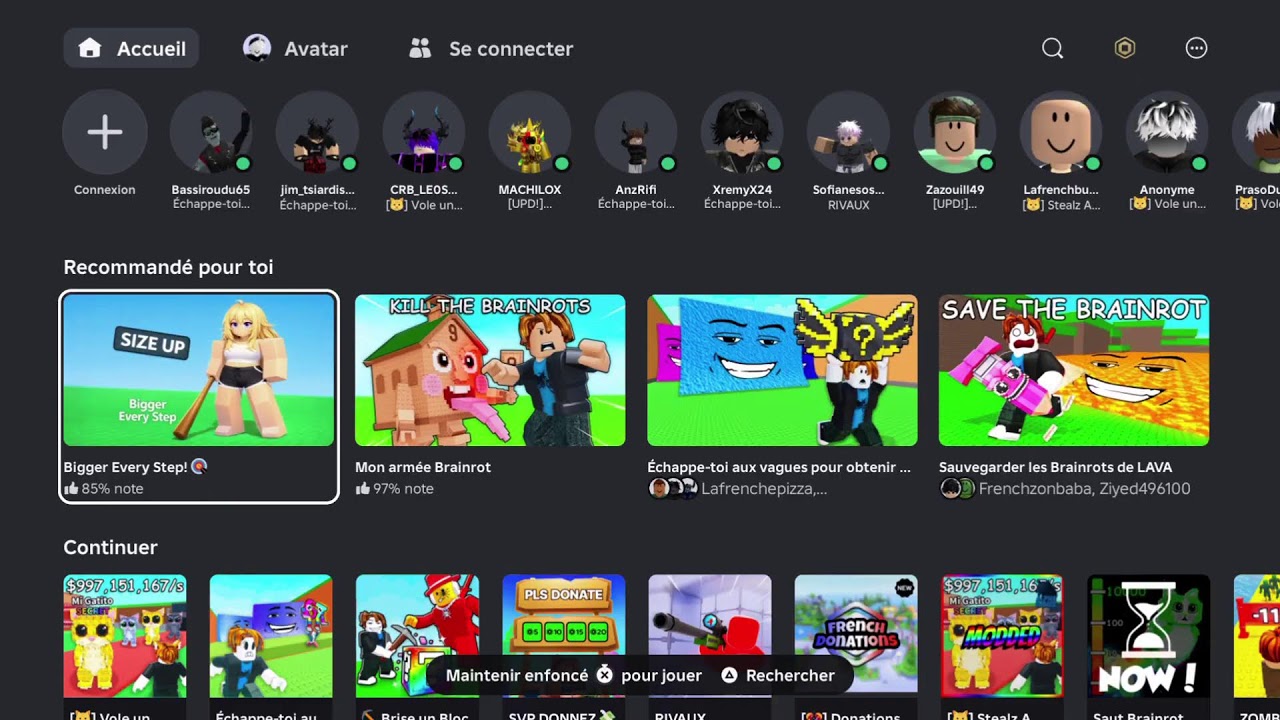The height and width of the screenshot is (720, 1280).
Task: Continue the first Vole un game thumbnail
Action: coord(125,635)
